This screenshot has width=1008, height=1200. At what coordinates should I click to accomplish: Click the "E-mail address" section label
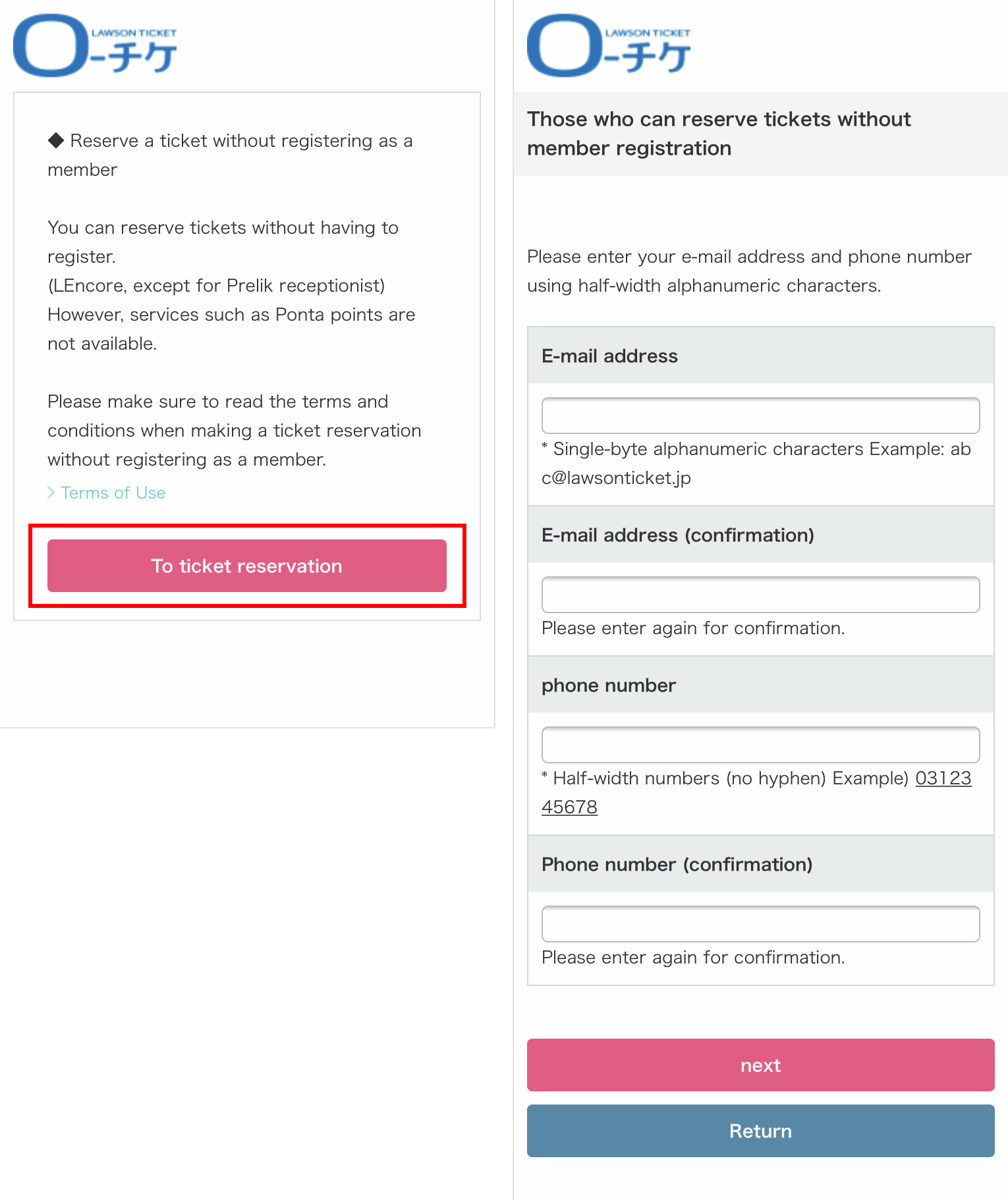609,356
